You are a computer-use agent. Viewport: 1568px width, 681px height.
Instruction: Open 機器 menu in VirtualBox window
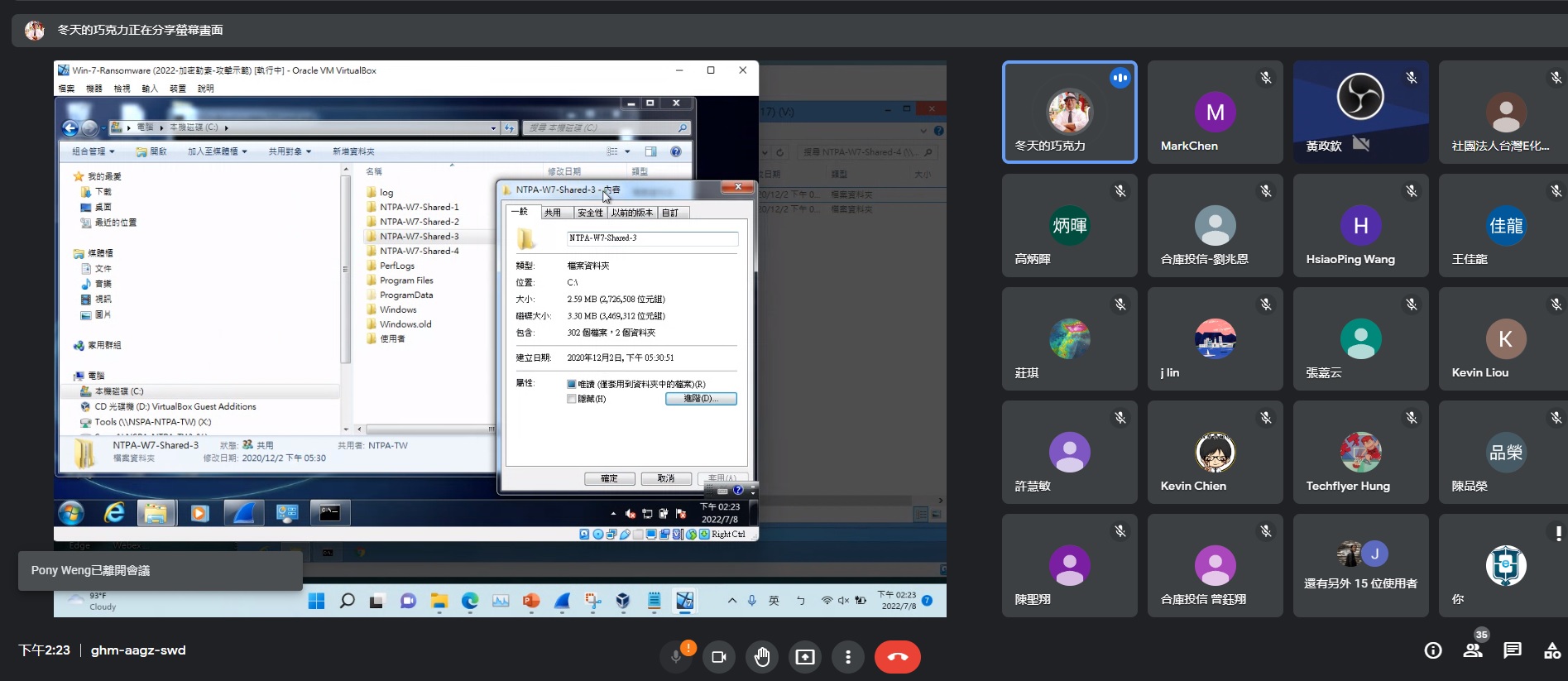coord(94,89)
